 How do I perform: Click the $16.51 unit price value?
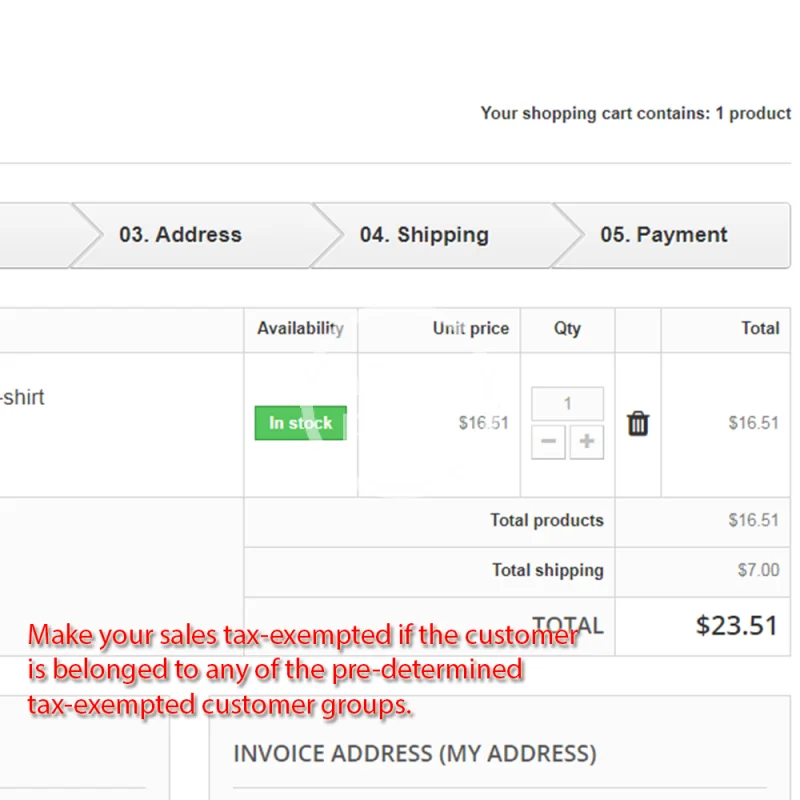(483, 423)
